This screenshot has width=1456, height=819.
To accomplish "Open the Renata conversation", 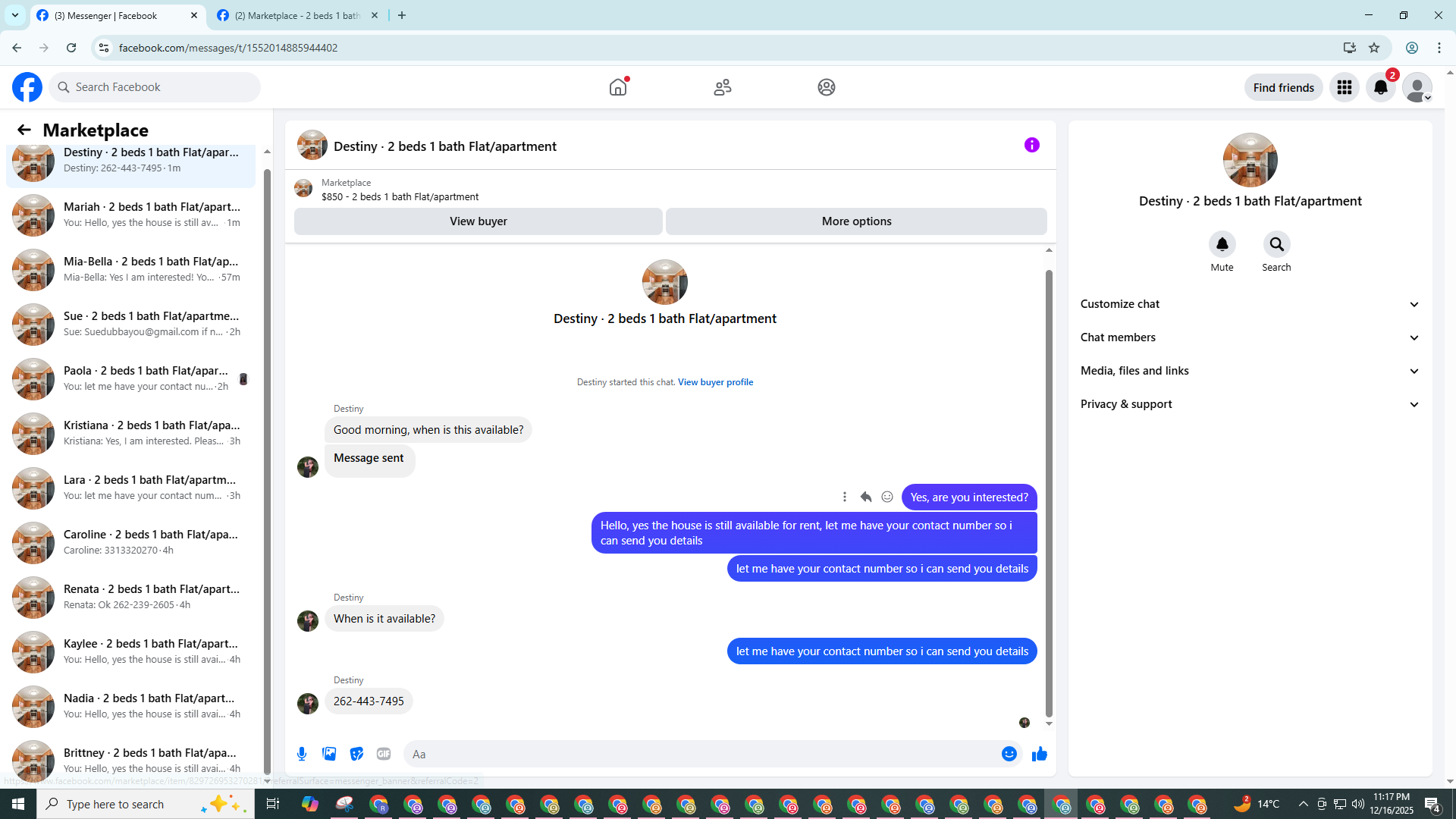I will (x=130, y=597).
